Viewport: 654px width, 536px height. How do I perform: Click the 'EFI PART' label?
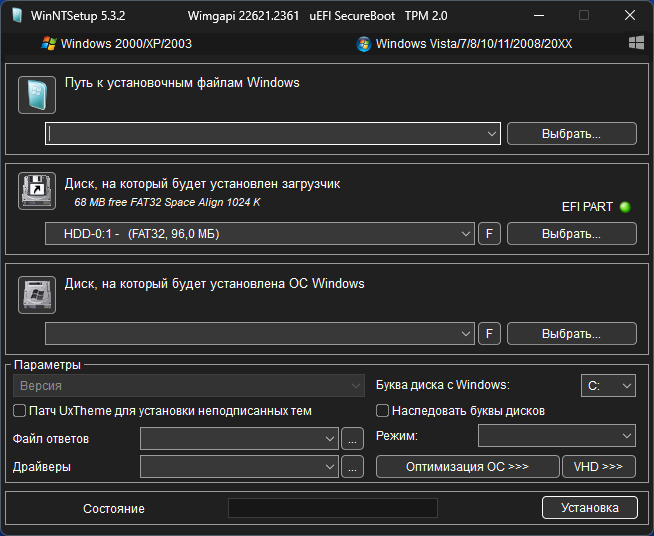click(587, 207)
